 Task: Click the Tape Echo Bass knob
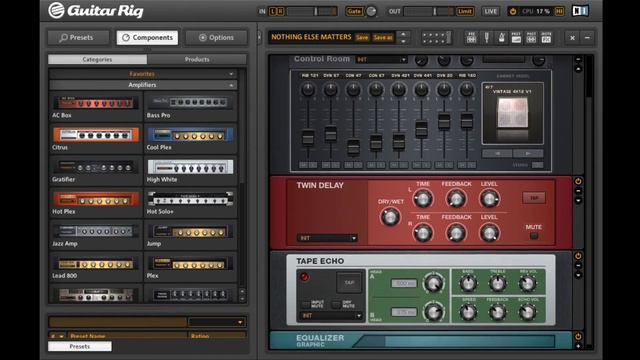(x=468, y=283)
